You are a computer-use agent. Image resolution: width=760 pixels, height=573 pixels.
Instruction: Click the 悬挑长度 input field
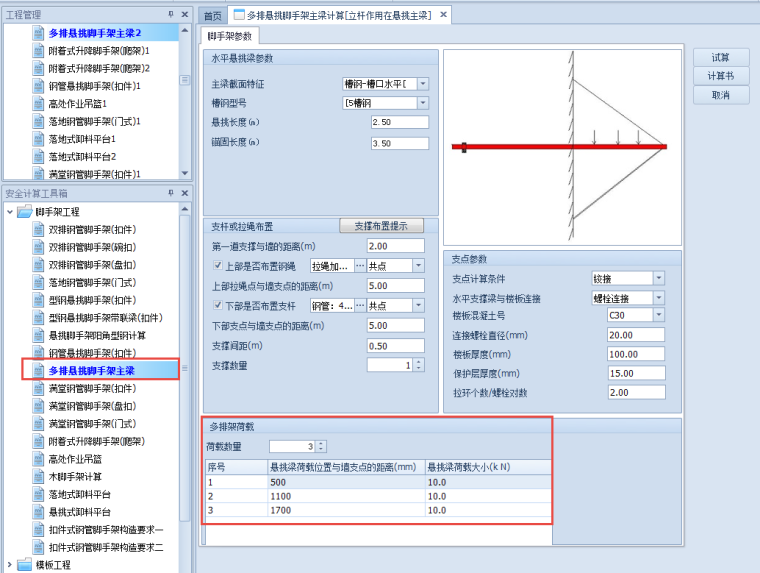(384, 122)
